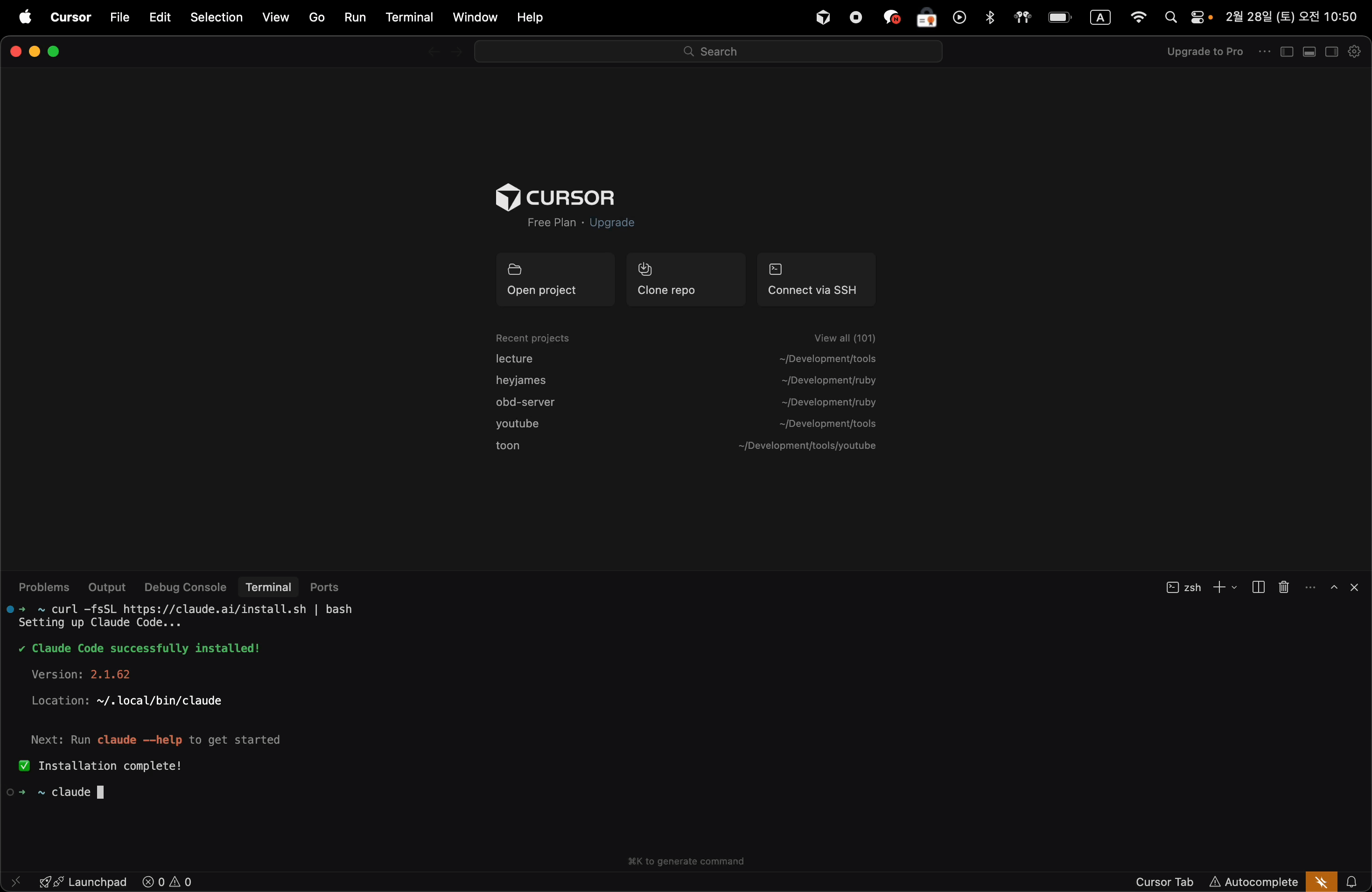Viewport: 1372px width, 892px height.
Task: Open terminal panel more actions ellipsis
Action: coord(1310,587)
